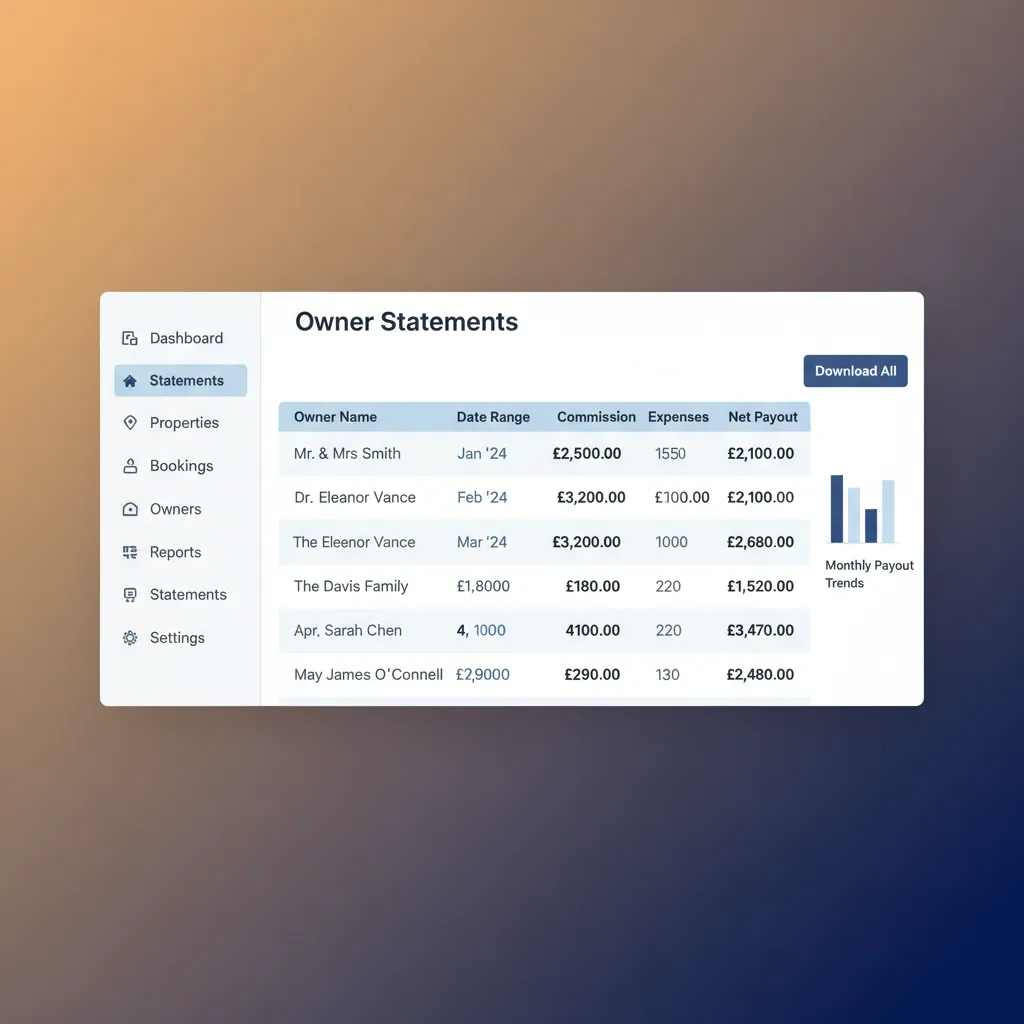1024x1024 pixels.
Task: Click the 1550 expenses value
Action: [671, 453]
